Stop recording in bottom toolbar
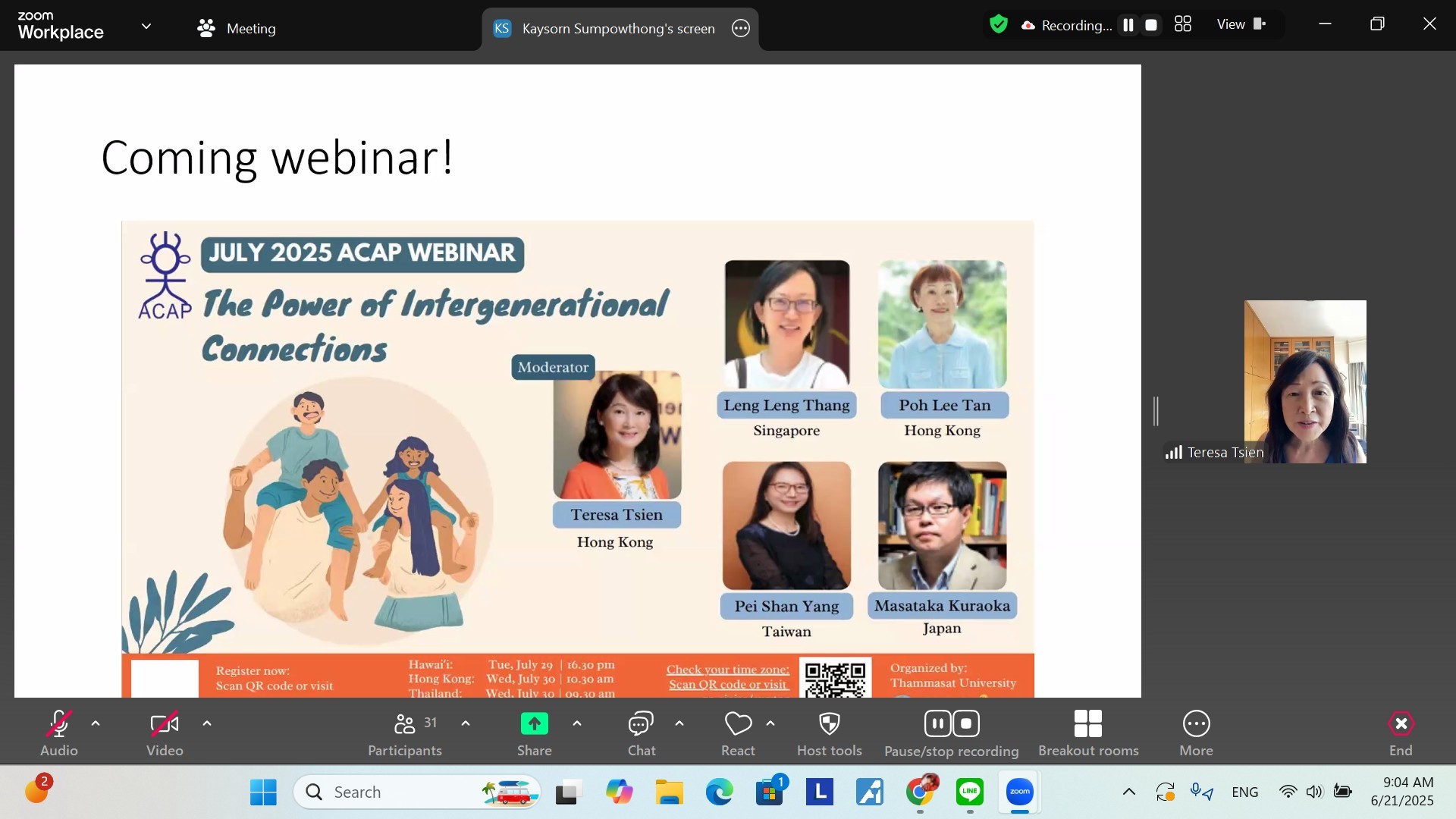The height and width of the screenshot is (819, 1456). [x=966, y=724]
